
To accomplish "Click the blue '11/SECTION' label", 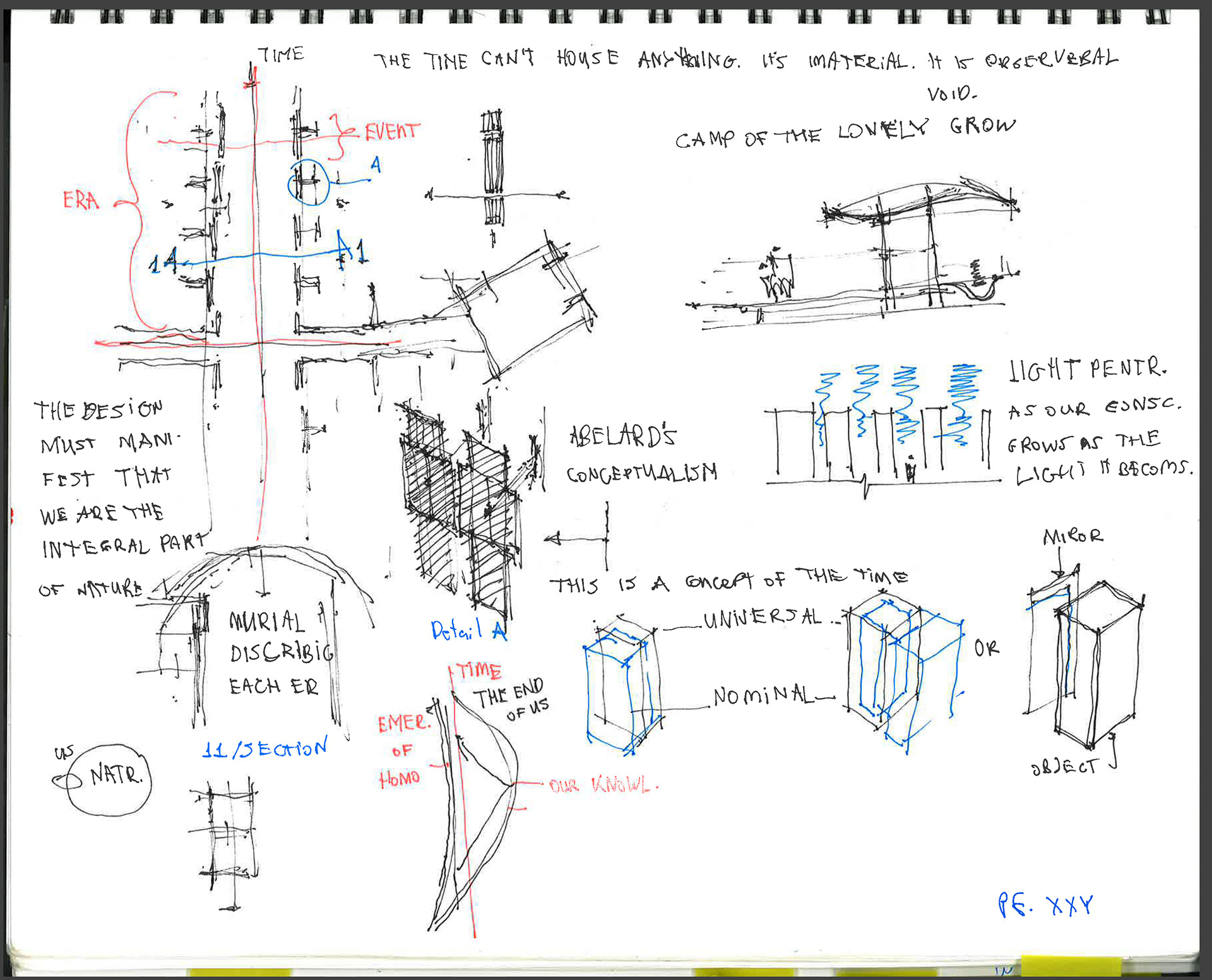I will click(264, 748).
